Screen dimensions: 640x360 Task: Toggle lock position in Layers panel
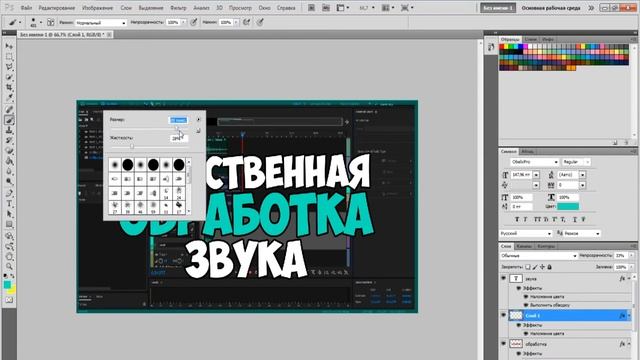pos(542,267)
